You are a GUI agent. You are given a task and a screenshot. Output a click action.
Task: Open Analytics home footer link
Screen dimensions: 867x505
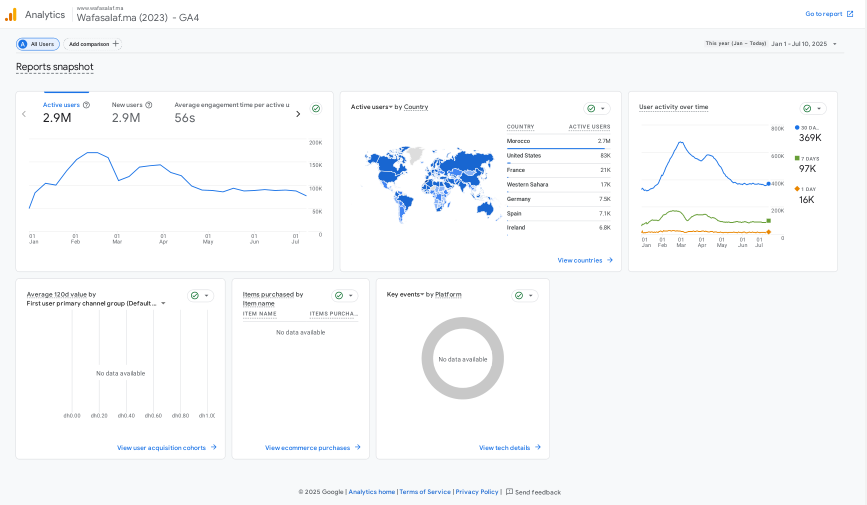tap(372, 492)
